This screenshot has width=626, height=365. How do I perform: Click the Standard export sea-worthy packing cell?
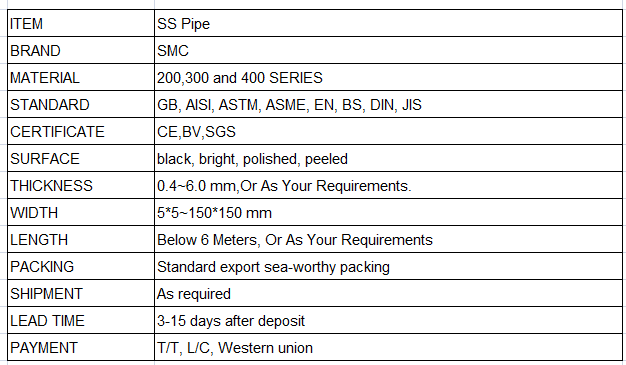pos(388,266)
